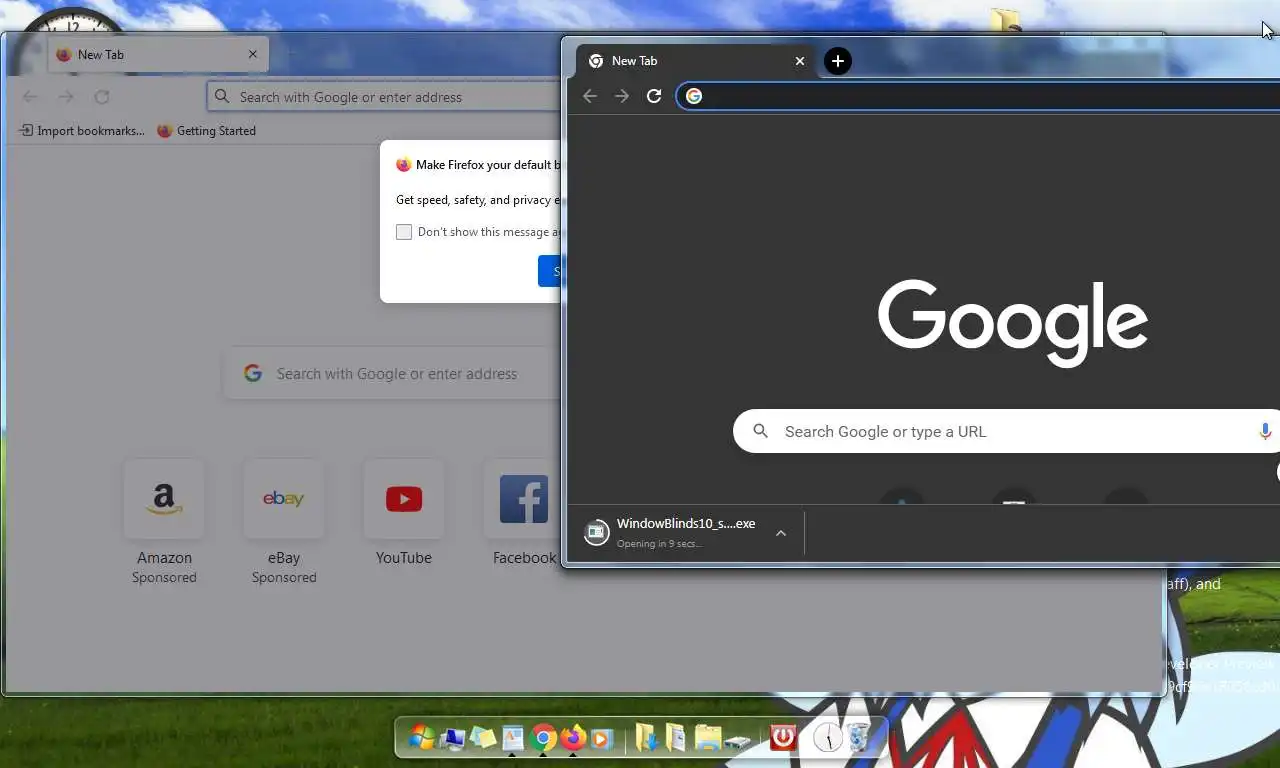The width and height of the screenshot is (1280, 768).
Task: Go back in the Chrome window
Action: click(x=590, y=96)
